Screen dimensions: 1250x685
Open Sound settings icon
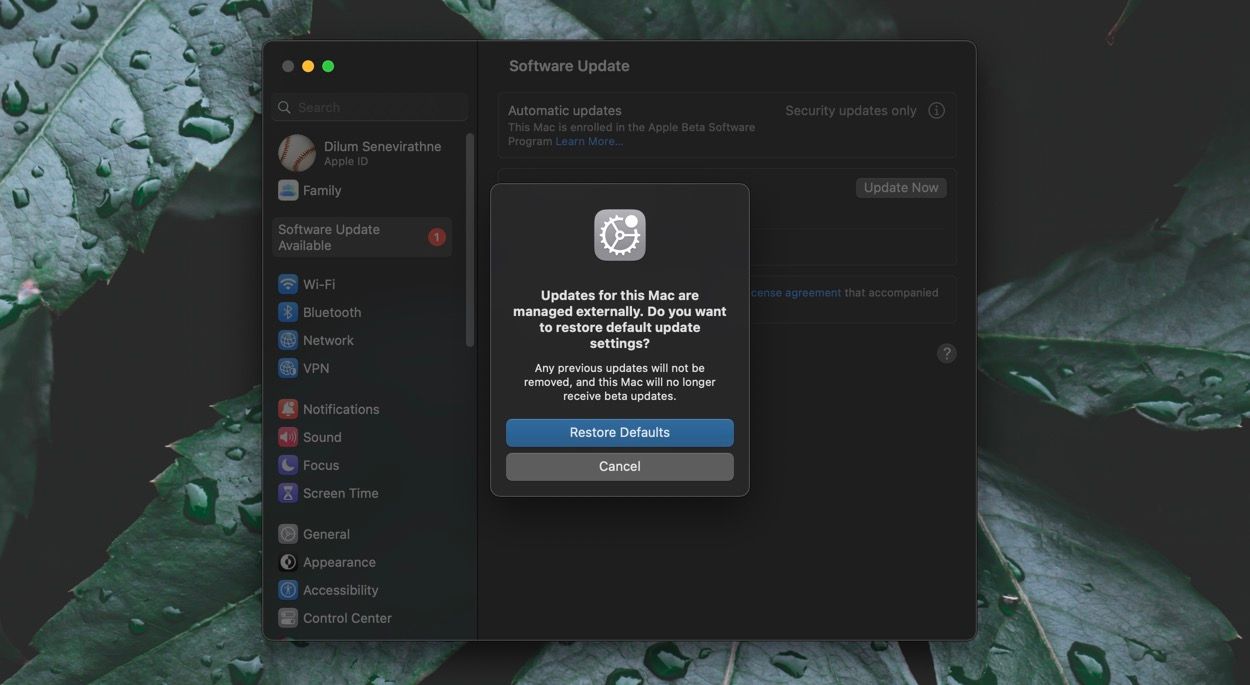(288, 437)
